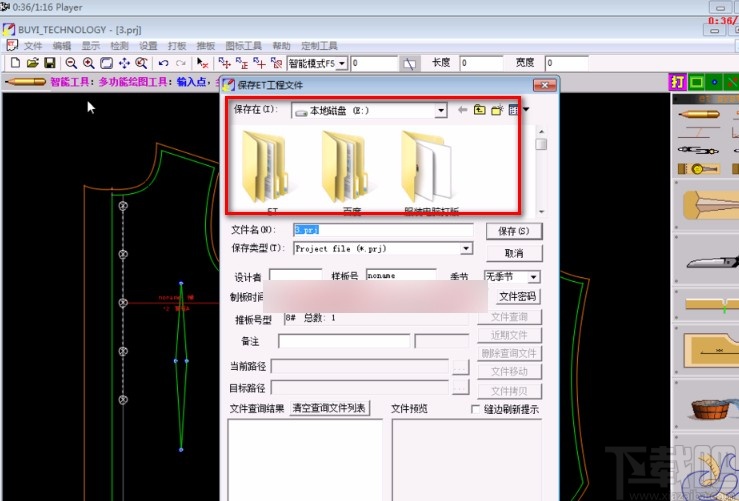Click the 清空查询文件列表 button

point(329,408)
